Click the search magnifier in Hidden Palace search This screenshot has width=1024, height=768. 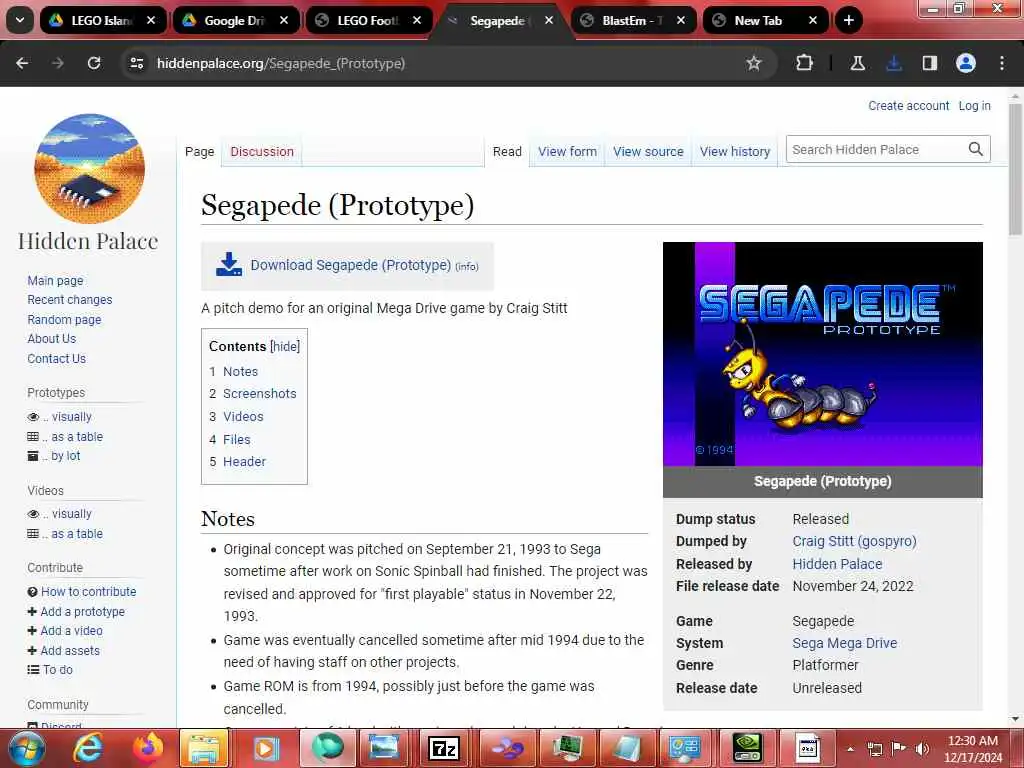coord(976,150)
